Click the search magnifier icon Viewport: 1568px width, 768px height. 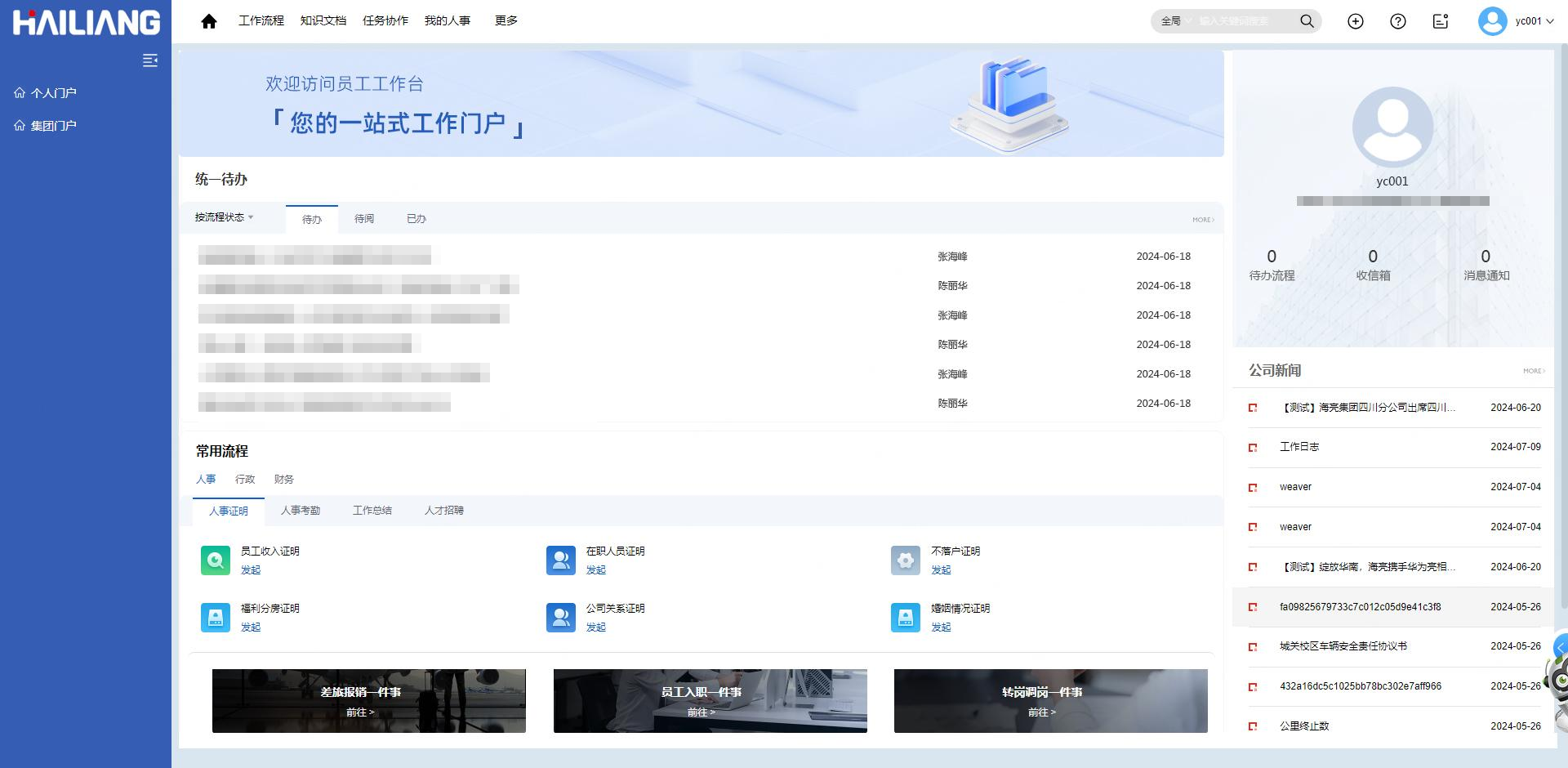1307,21
